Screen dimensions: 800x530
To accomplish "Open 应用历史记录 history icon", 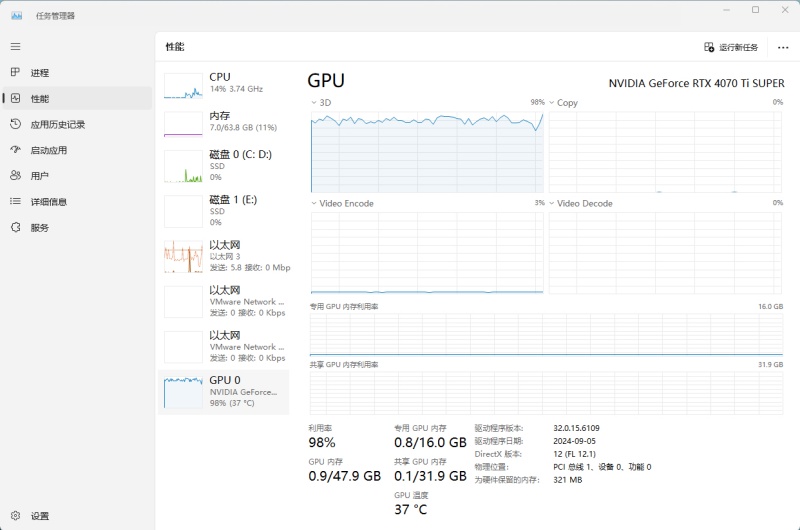I will click(x=15, y=124).
